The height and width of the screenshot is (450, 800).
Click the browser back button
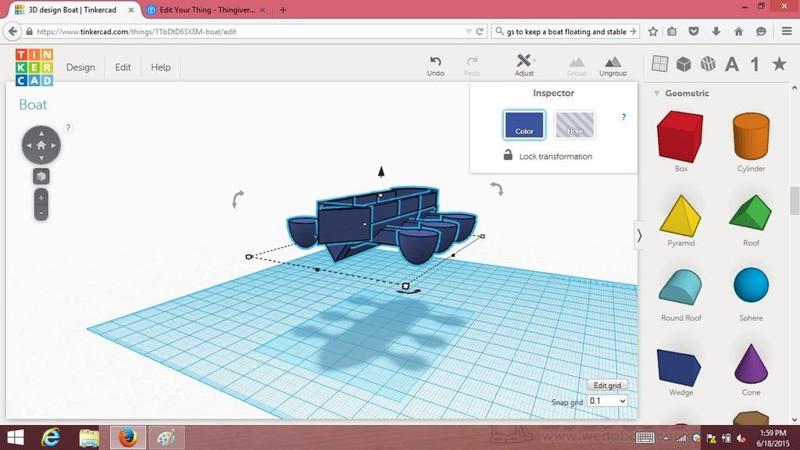pos(13,32)
